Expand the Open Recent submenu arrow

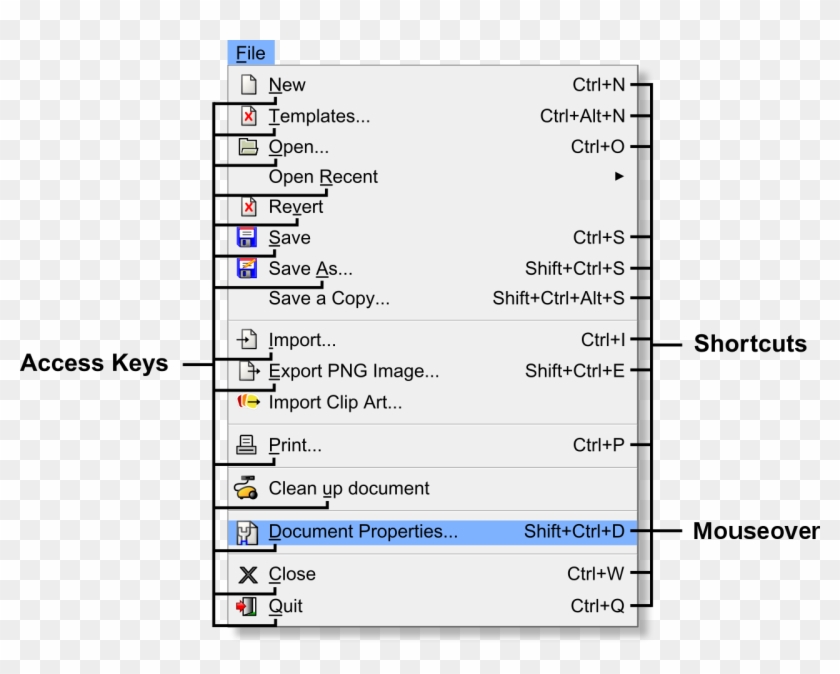tap(619, 176)
